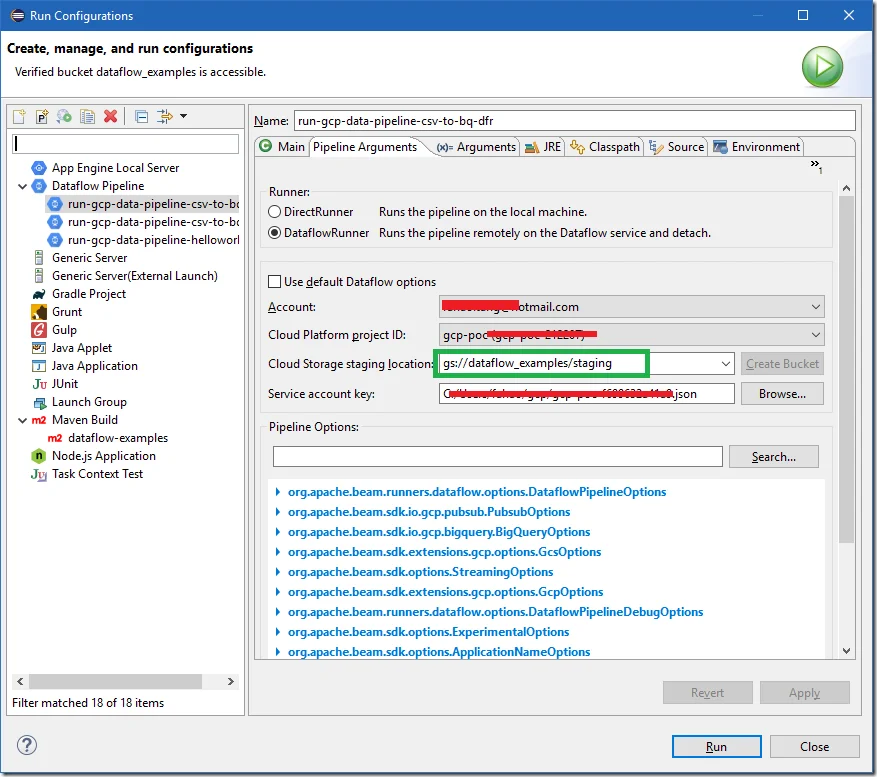
Task: Select the DirectRunner radio button
Action: [x=275, y=212]
